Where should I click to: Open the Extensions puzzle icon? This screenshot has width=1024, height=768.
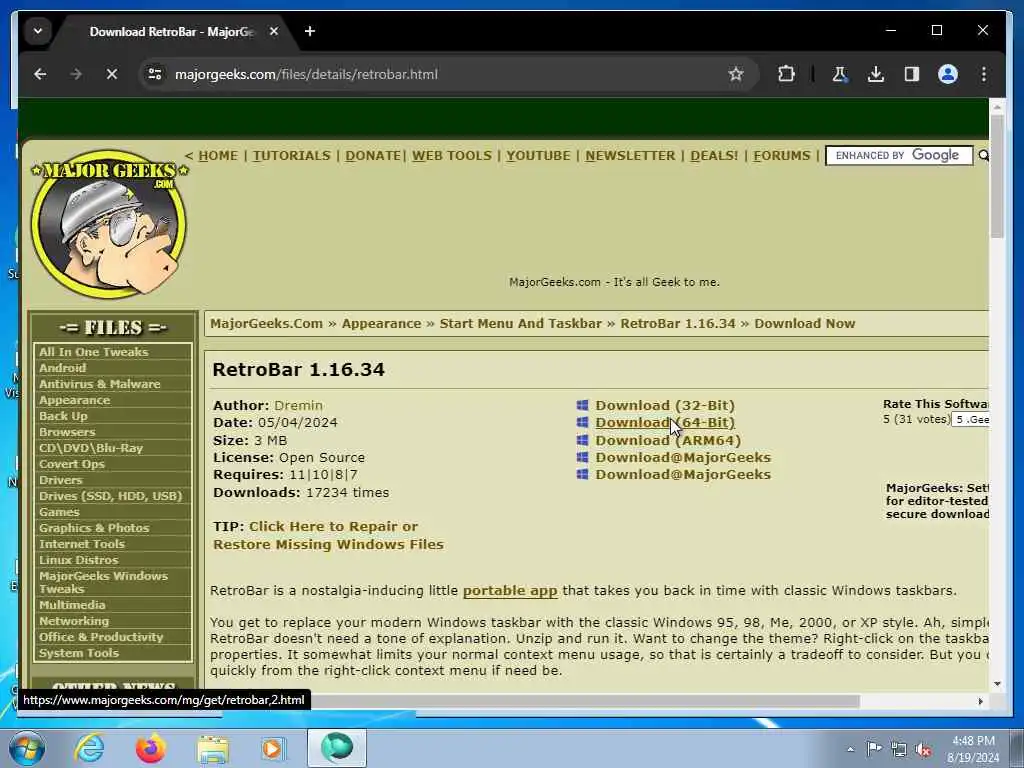click(x=786, y=74)
